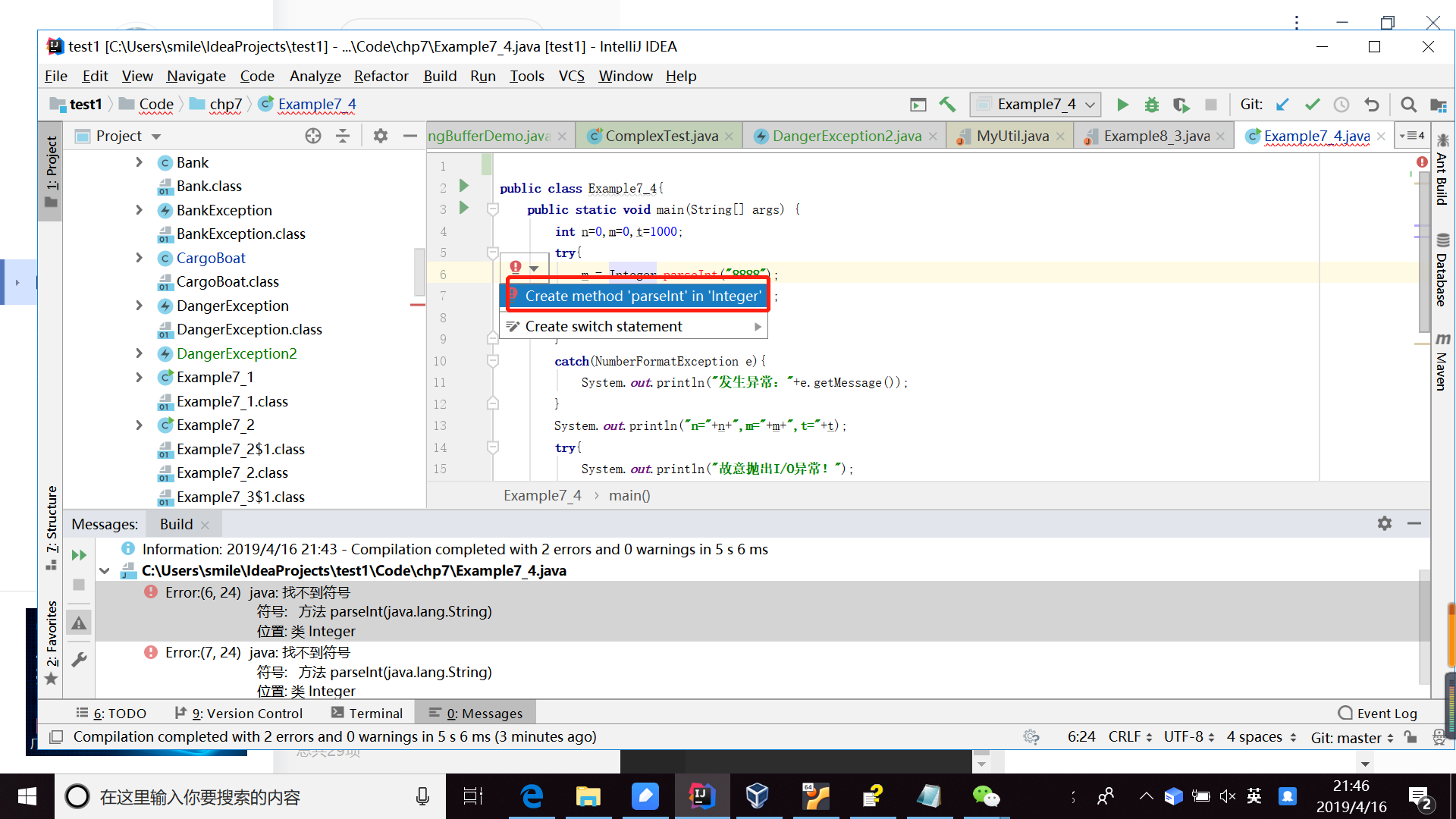The height and width of the screenshot is (819, 1456).
Task: Open Event Log
Action: (x=1378, y=713)
